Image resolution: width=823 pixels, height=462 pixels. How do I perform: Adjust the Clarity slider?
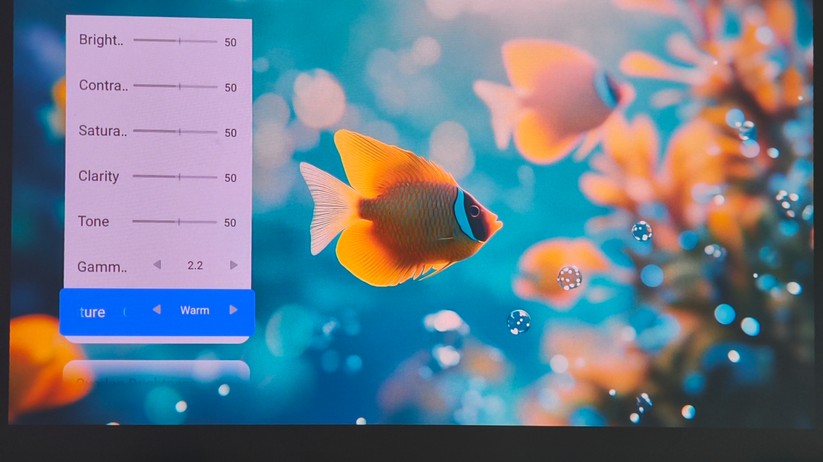coord(175,177)
